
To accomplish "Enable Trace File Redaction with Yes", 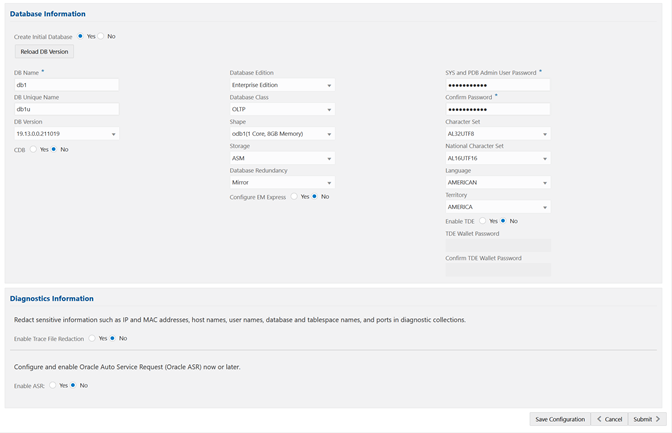I will [x=92, y=339].
